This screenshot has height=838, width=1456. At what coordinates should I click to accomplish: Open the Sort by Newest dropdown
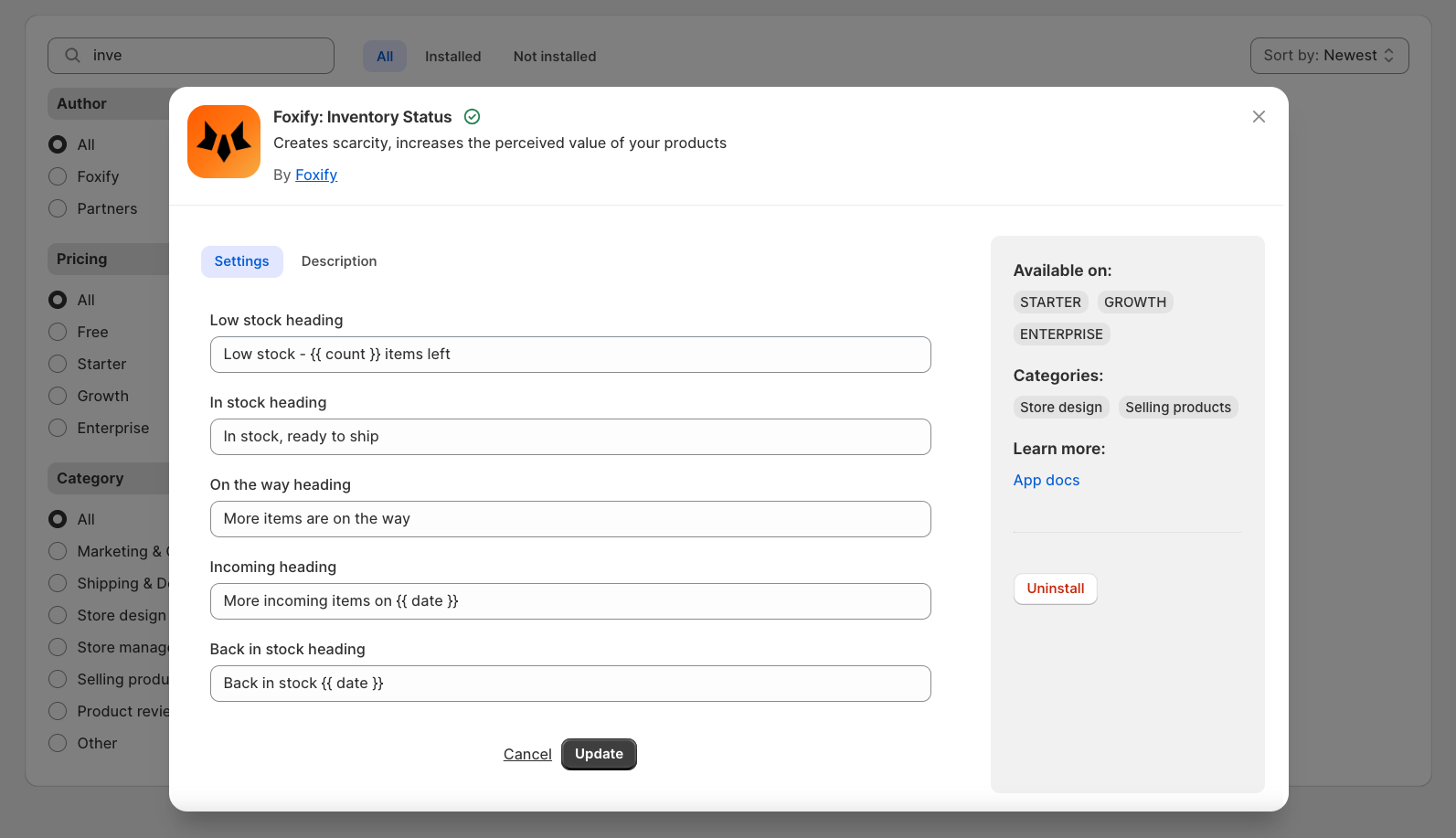click(x=1329, y=56)
